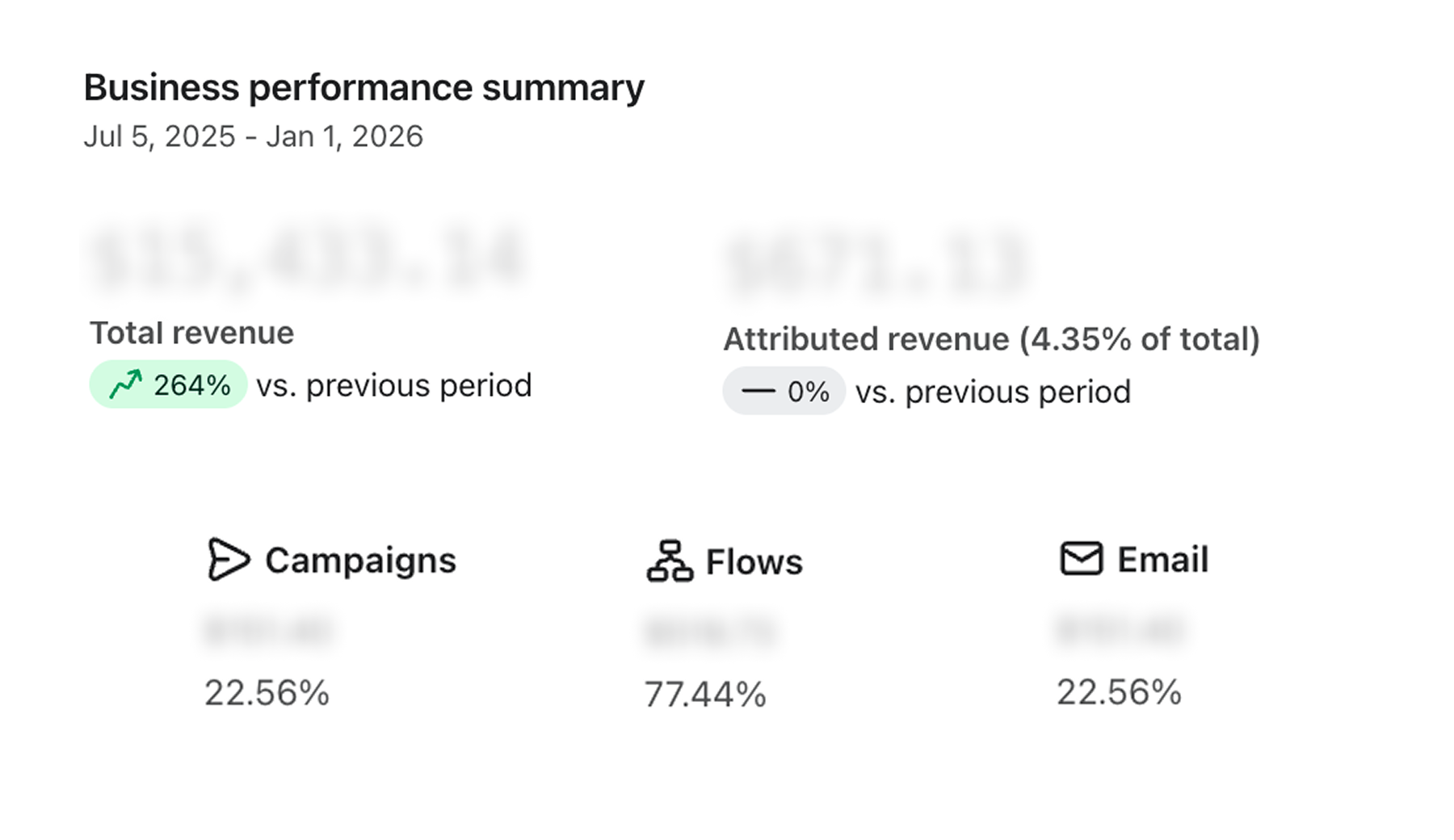The image size is (1454, 840).
Task: Select the Flows channel label
Action: click(x=754, y=562)
